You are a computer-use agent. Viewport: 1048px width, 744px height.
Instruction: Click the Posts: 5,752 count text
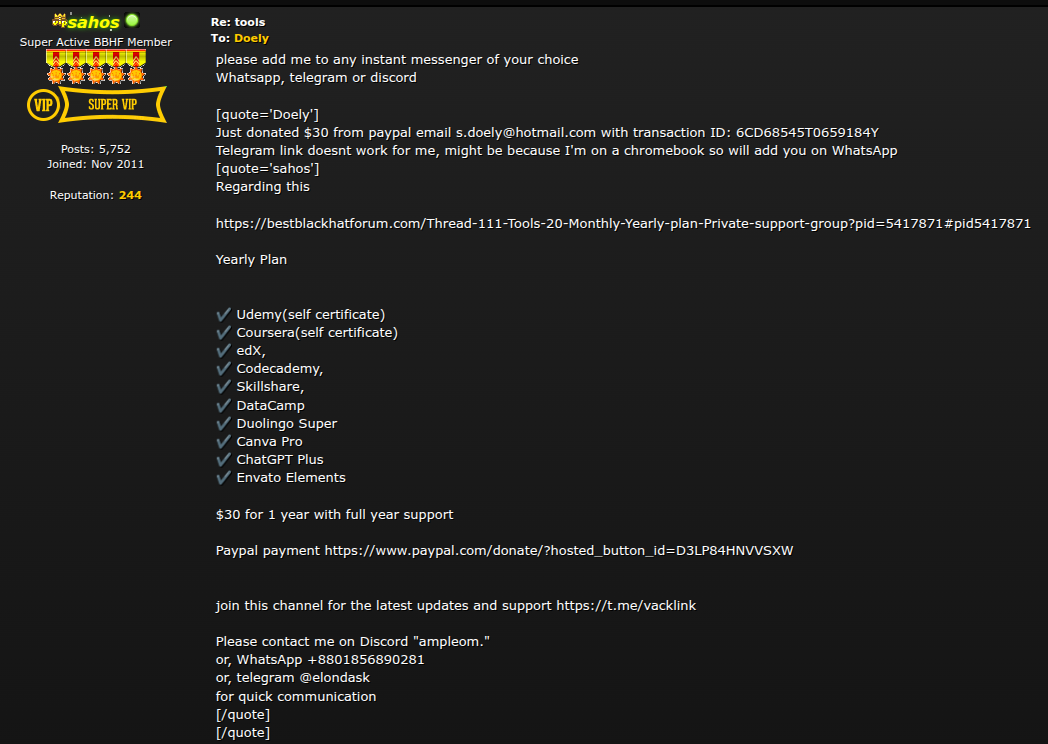[x=96, y=149]
